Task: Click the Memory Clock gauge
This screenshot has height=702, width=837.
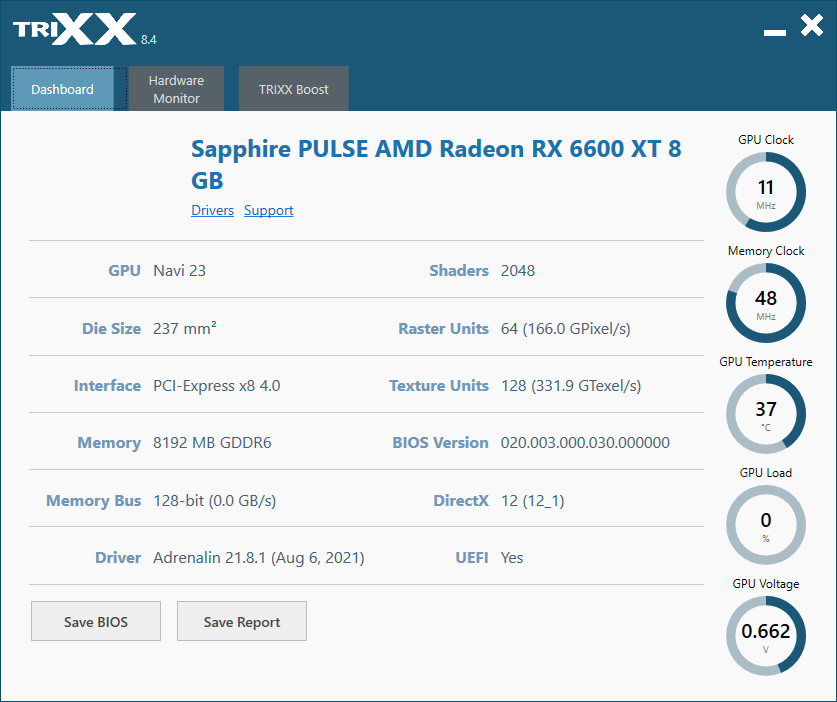Action: [766, 303]
